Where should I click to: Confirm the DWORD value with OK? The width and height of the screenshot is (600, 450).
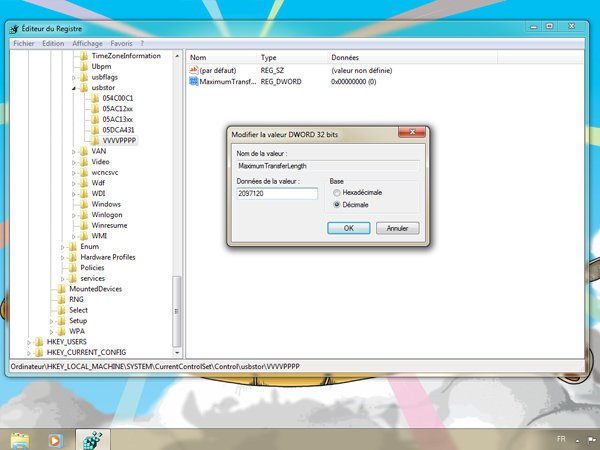[x=349, y=228]
